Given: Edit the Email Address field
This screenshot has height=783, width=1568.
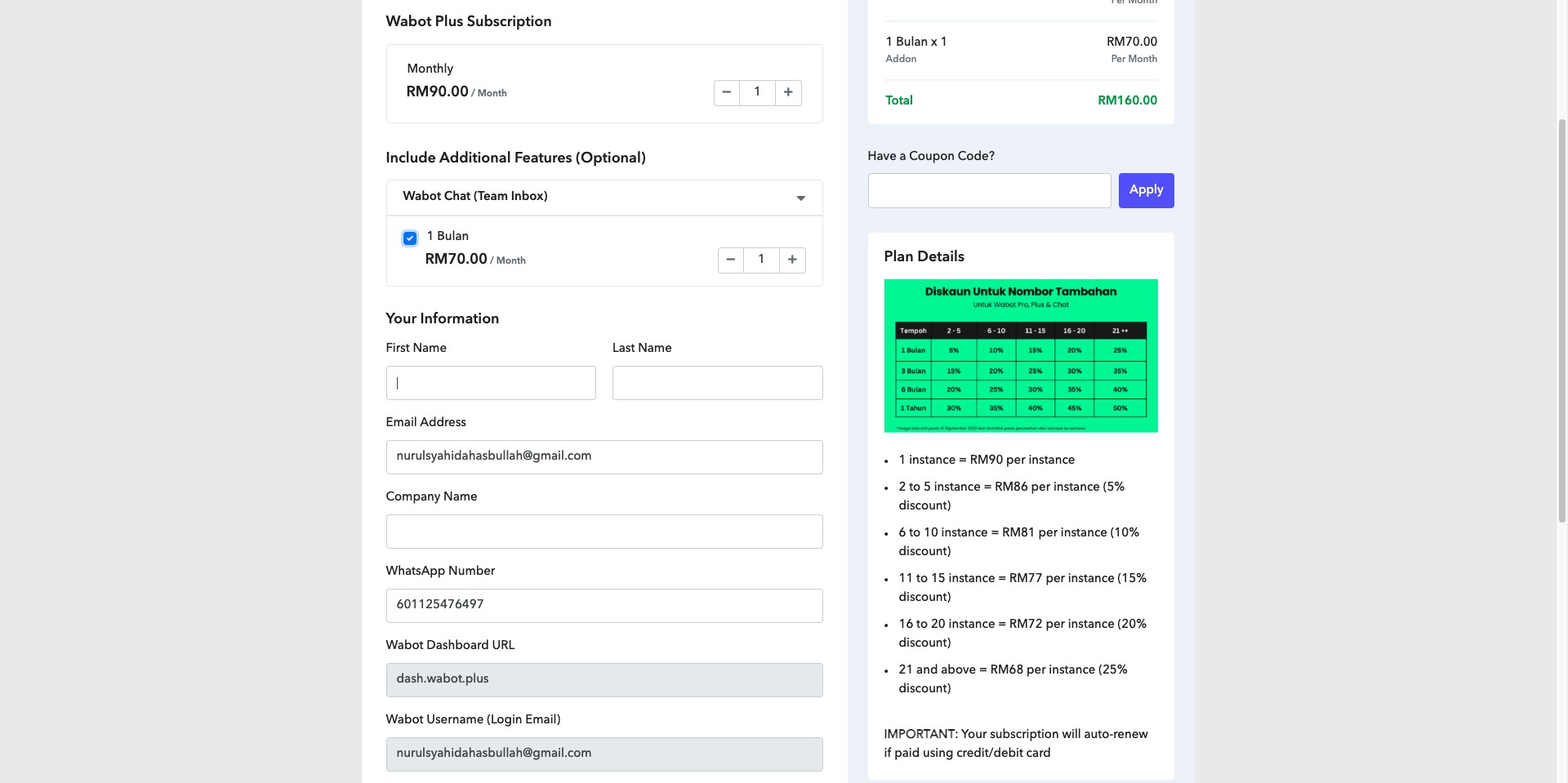Looking at the screenshot, I should point(604,457).
